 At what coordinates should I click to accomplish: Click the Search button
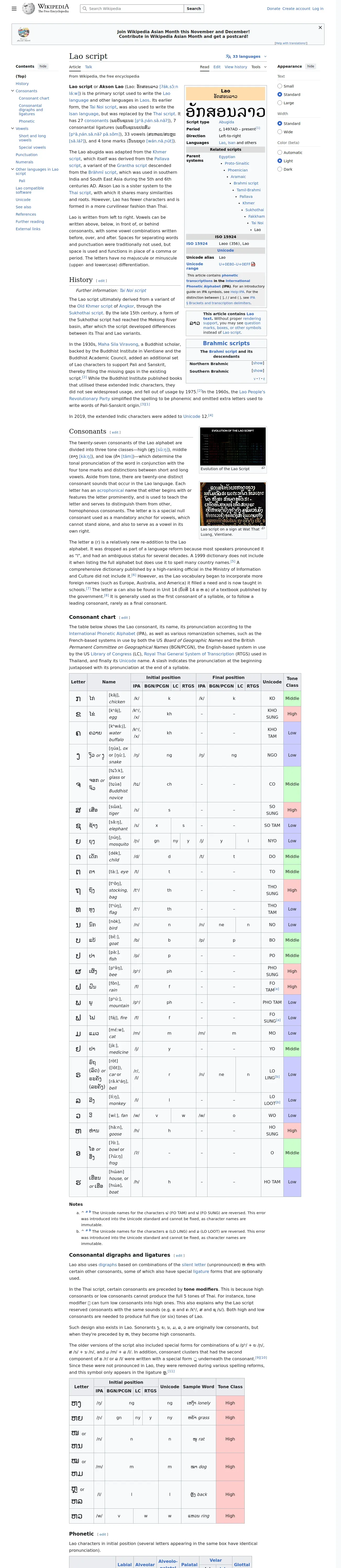(x=193, y=9)
